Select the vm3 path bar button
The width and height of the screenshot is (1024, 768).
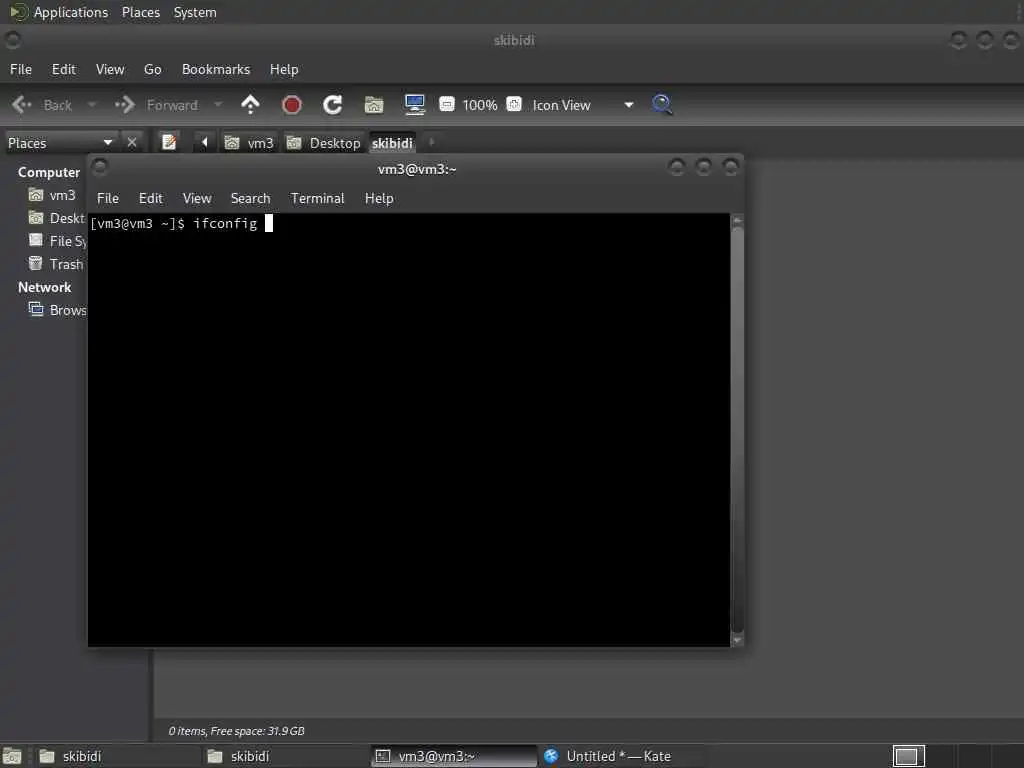(249, 142)
